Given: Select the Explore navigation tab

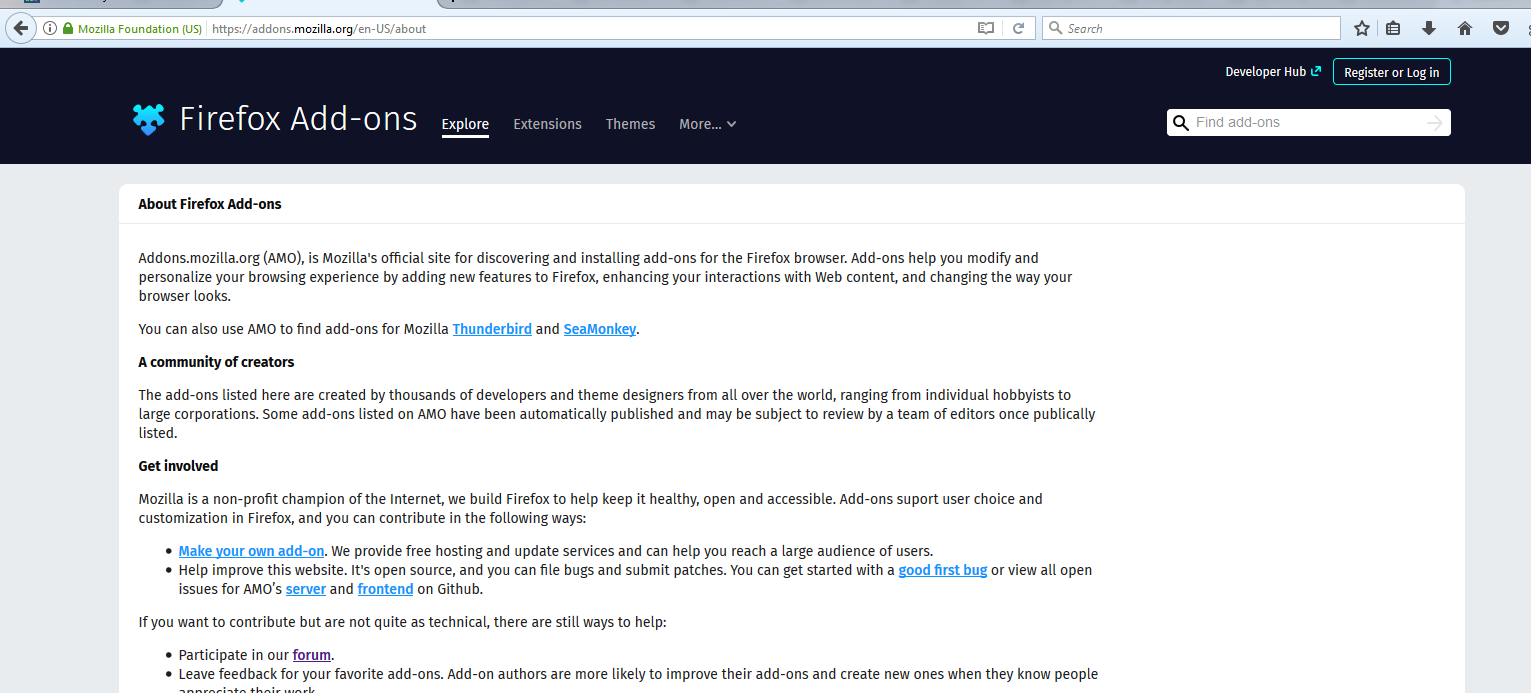Looking at the screenshot, I should click(465, 124).
